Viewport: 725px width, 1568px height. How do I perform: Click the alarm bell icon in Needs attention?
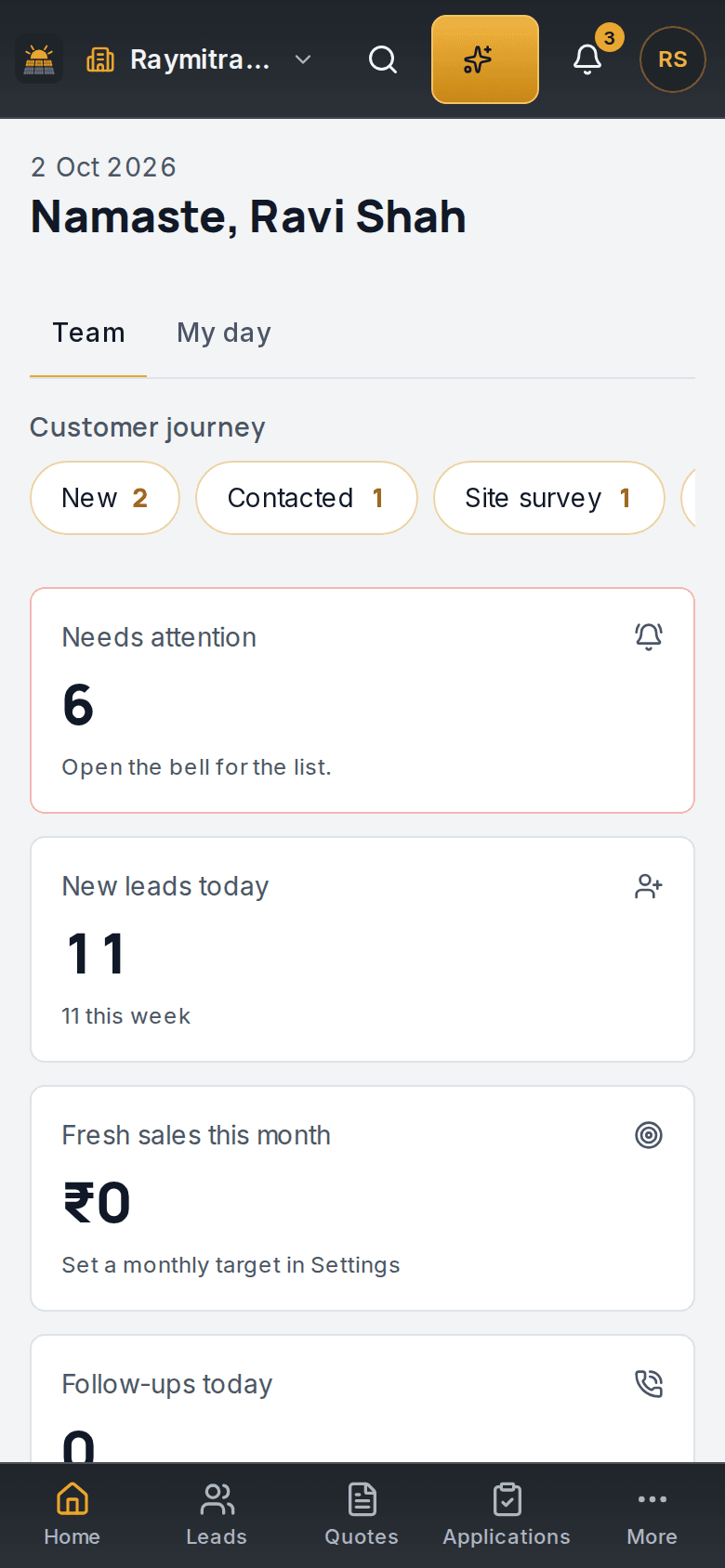[649, 637]
